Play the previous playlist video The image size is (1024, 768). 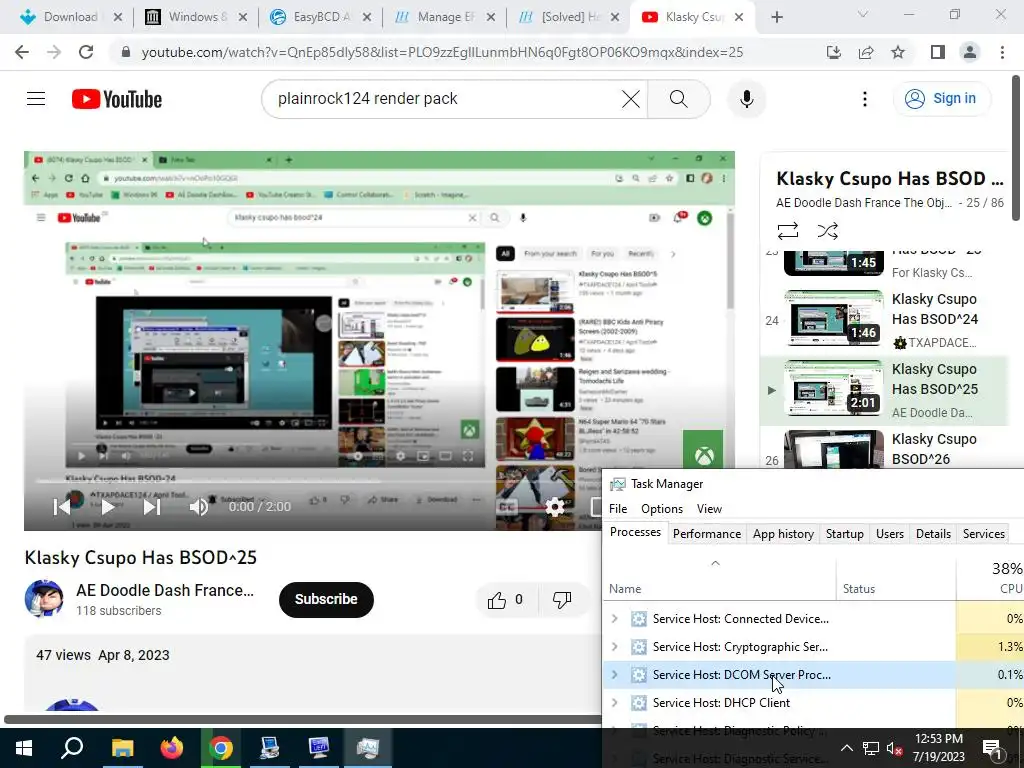[62, 506]
